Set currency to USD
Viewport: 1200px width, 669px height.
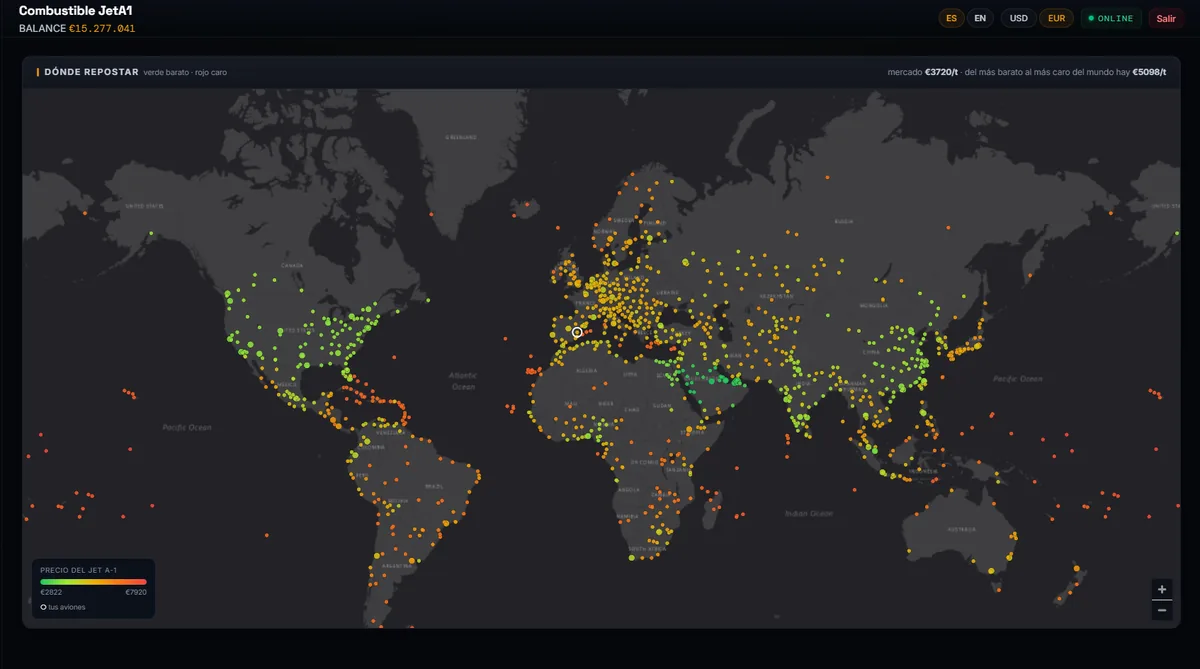pos(1019,18)
